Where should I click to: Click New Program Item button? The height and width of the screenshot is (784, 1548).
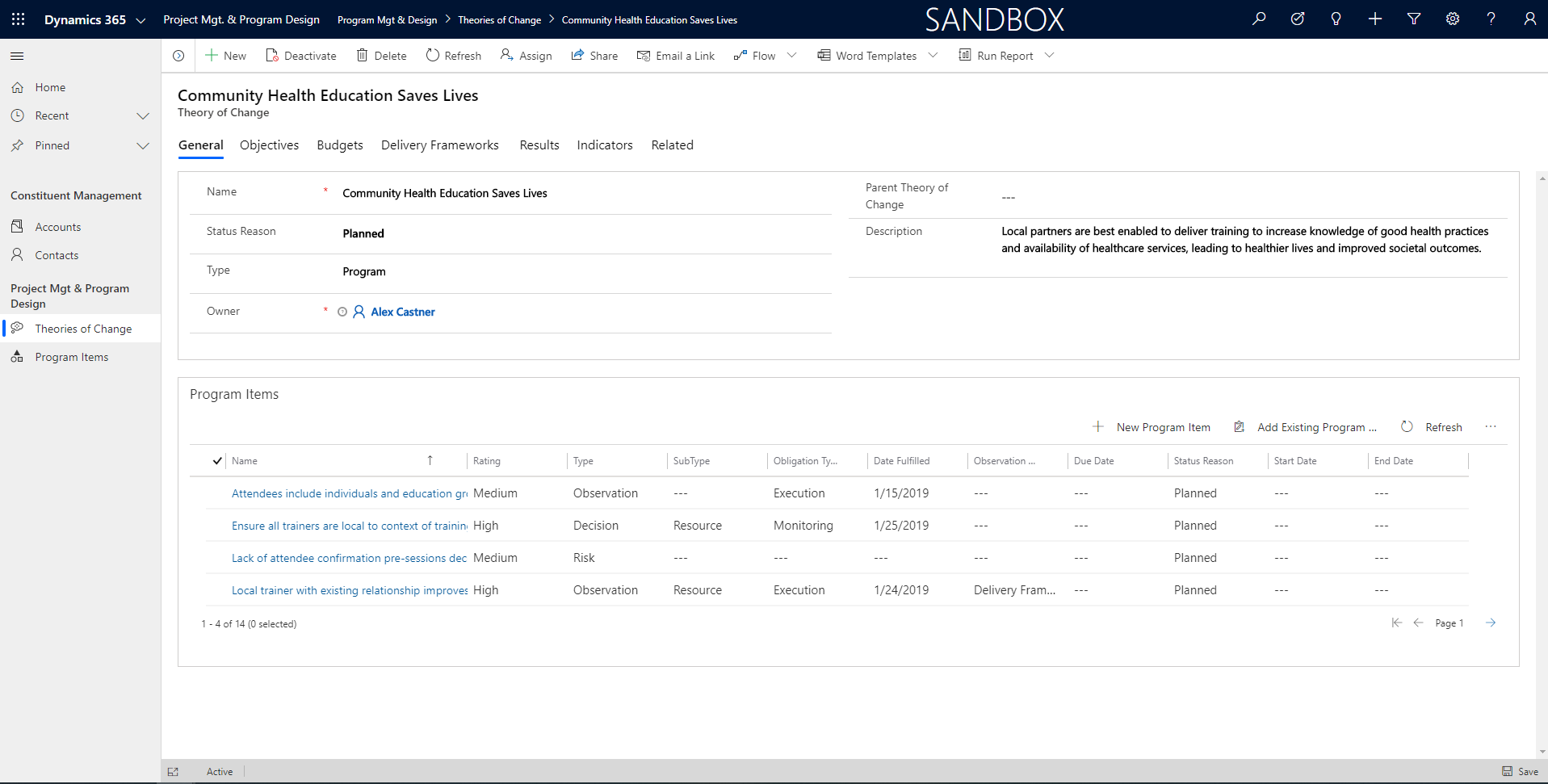[1152, 427]
